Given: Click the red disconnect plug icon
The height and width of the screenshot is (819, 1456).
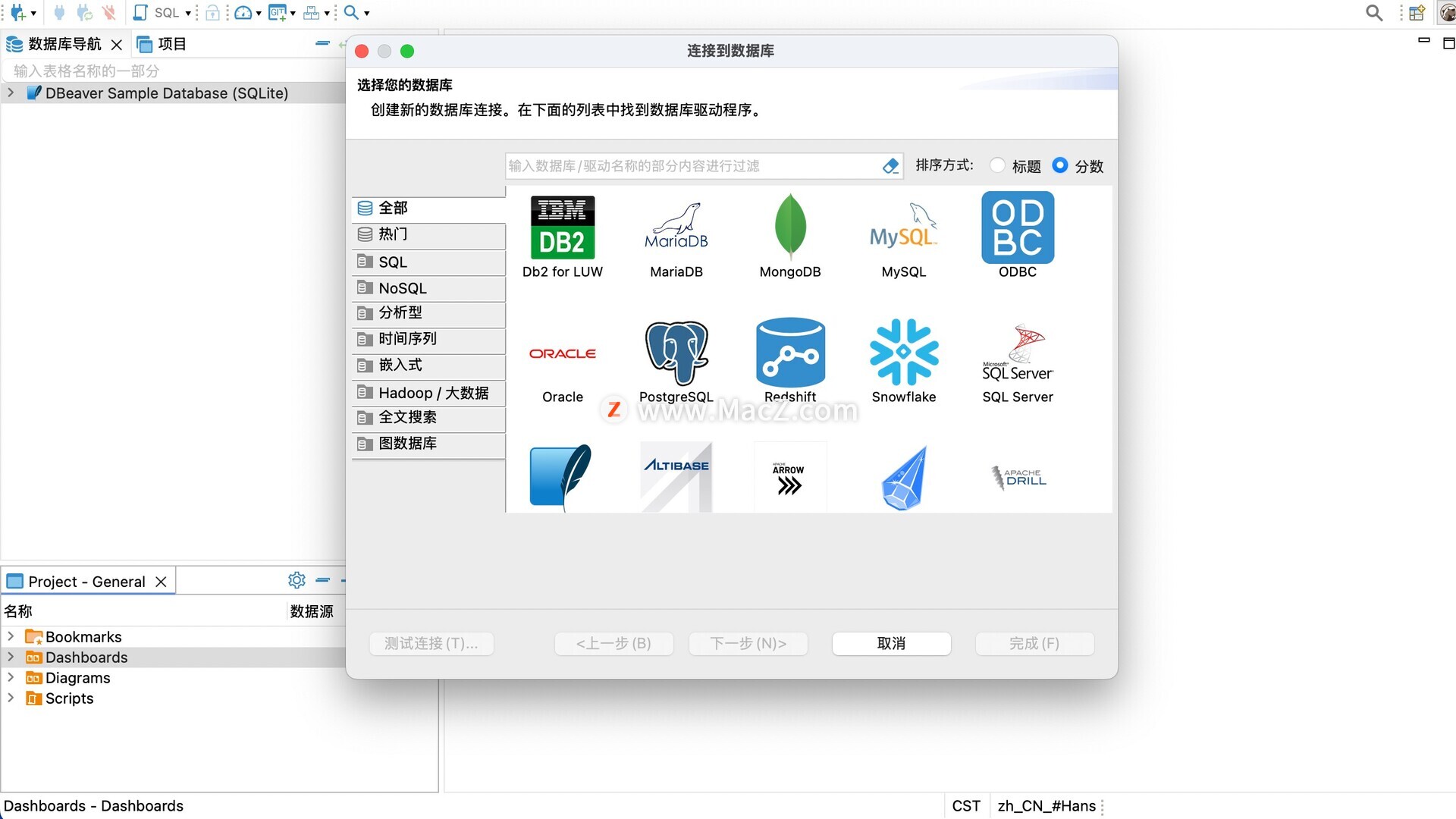Looking at the screenshot, I should [109, 13].
